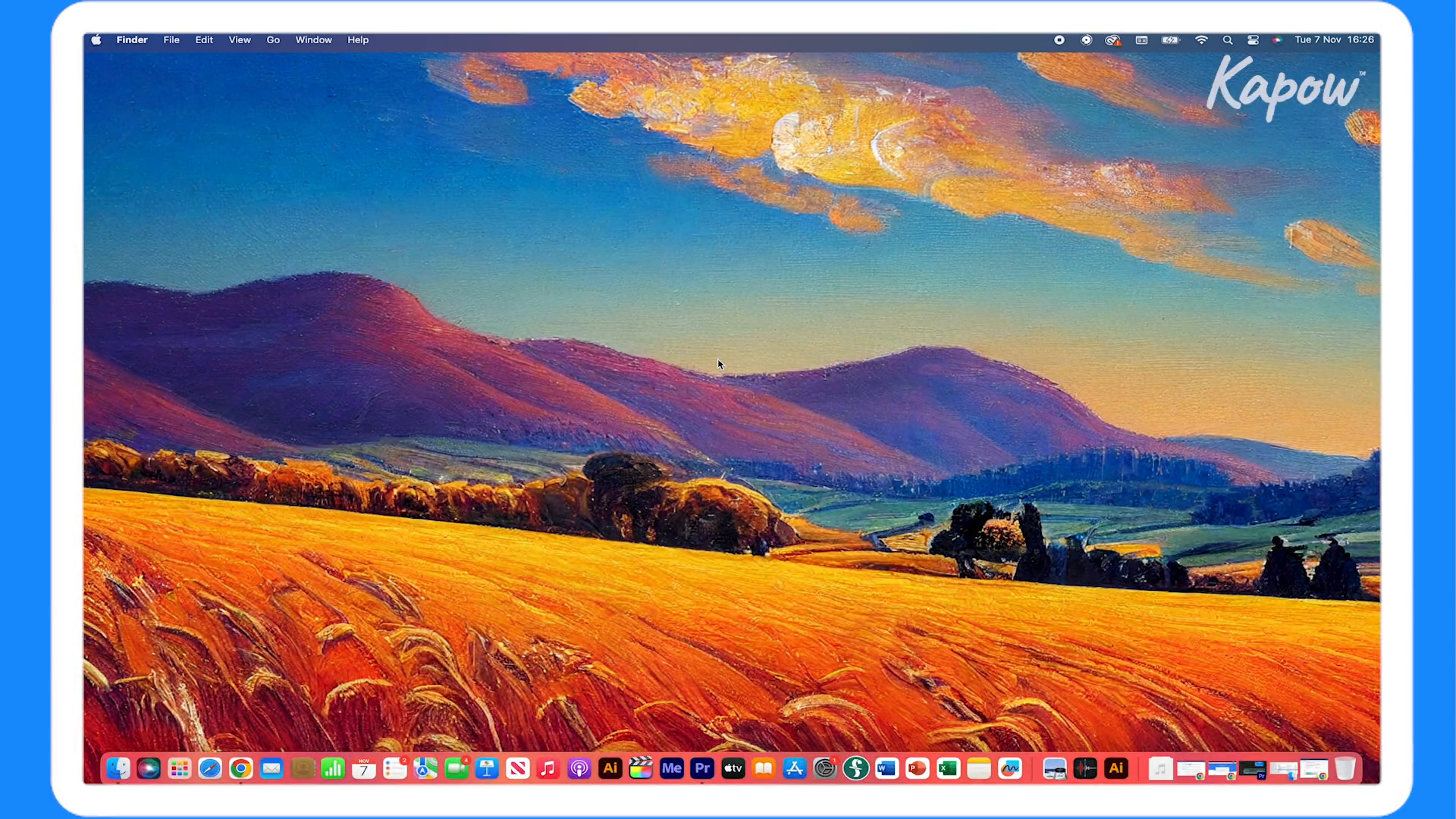
Task: Launch Siri from the Dock
Action: [149, 768]
